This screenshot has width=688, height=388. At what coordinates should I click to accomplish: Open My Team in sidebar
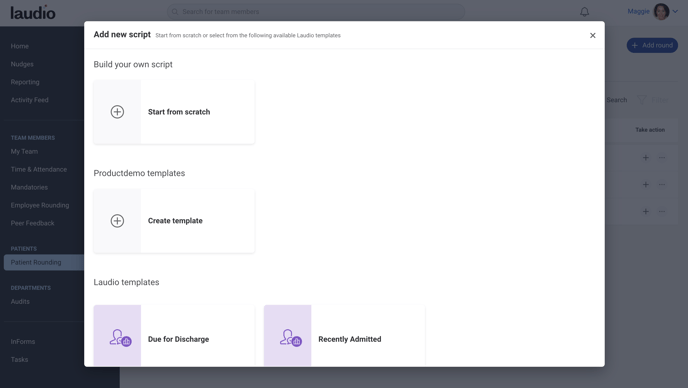point(24,151)
